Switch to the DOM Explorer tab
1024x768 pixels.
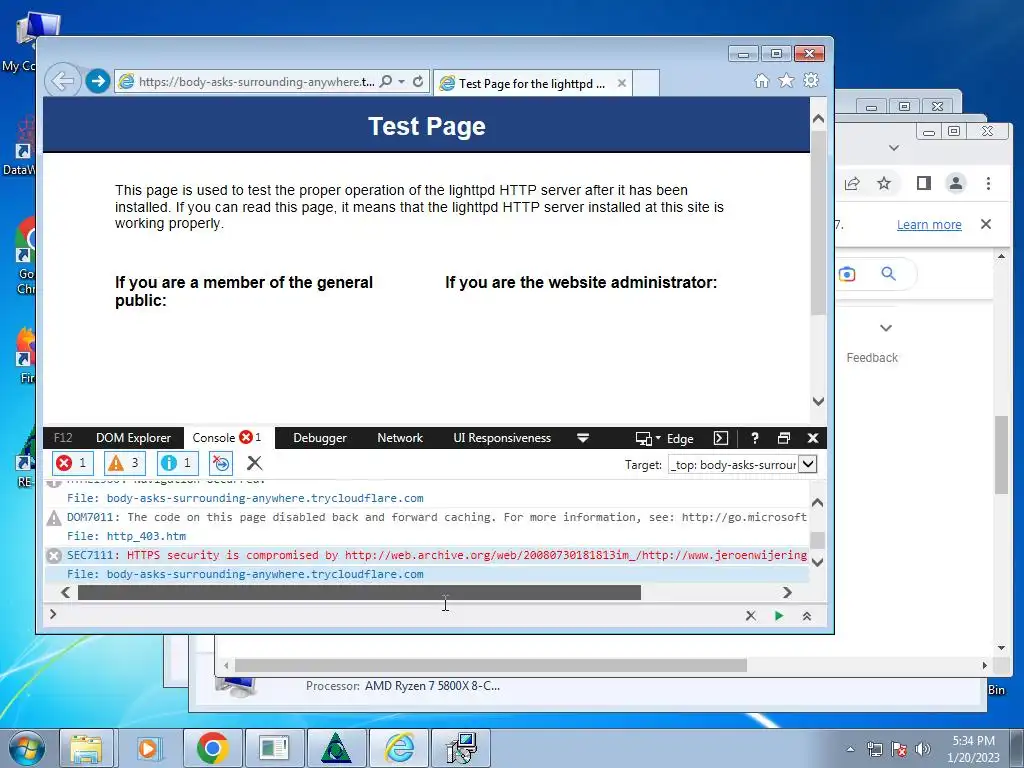133,438
